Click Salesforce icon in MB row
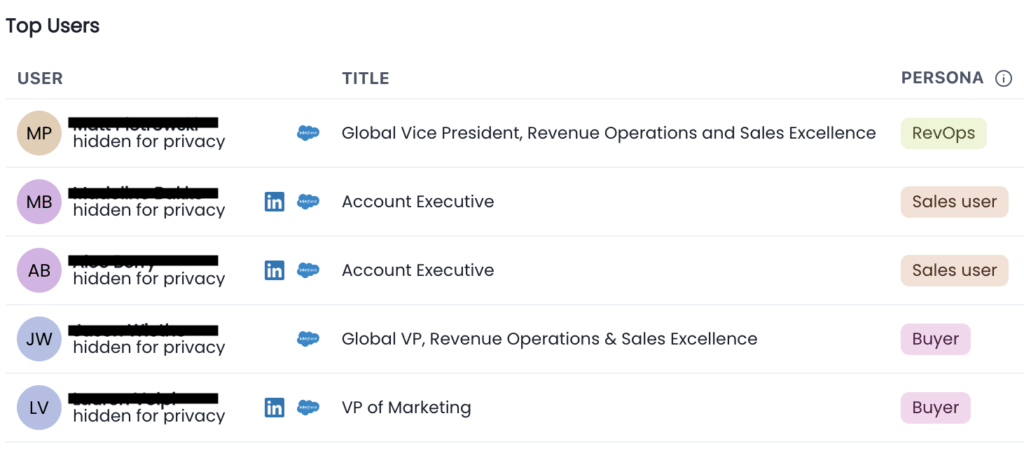 point(308,202)
